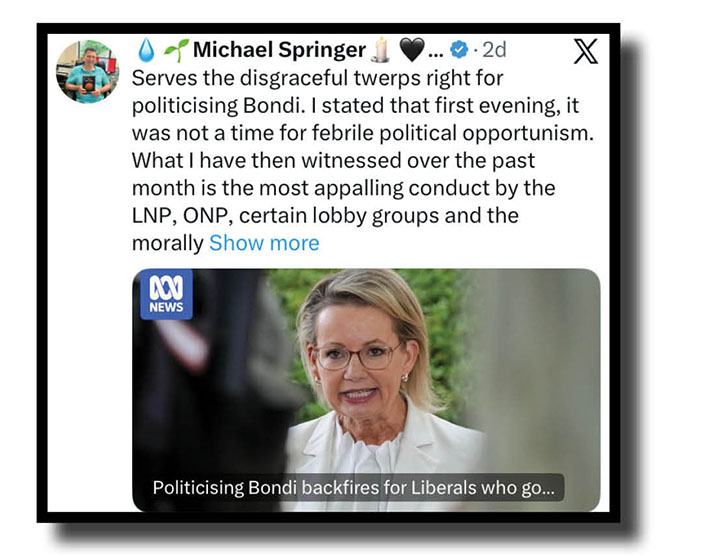Expand the post with Show more

click(264, 243)
